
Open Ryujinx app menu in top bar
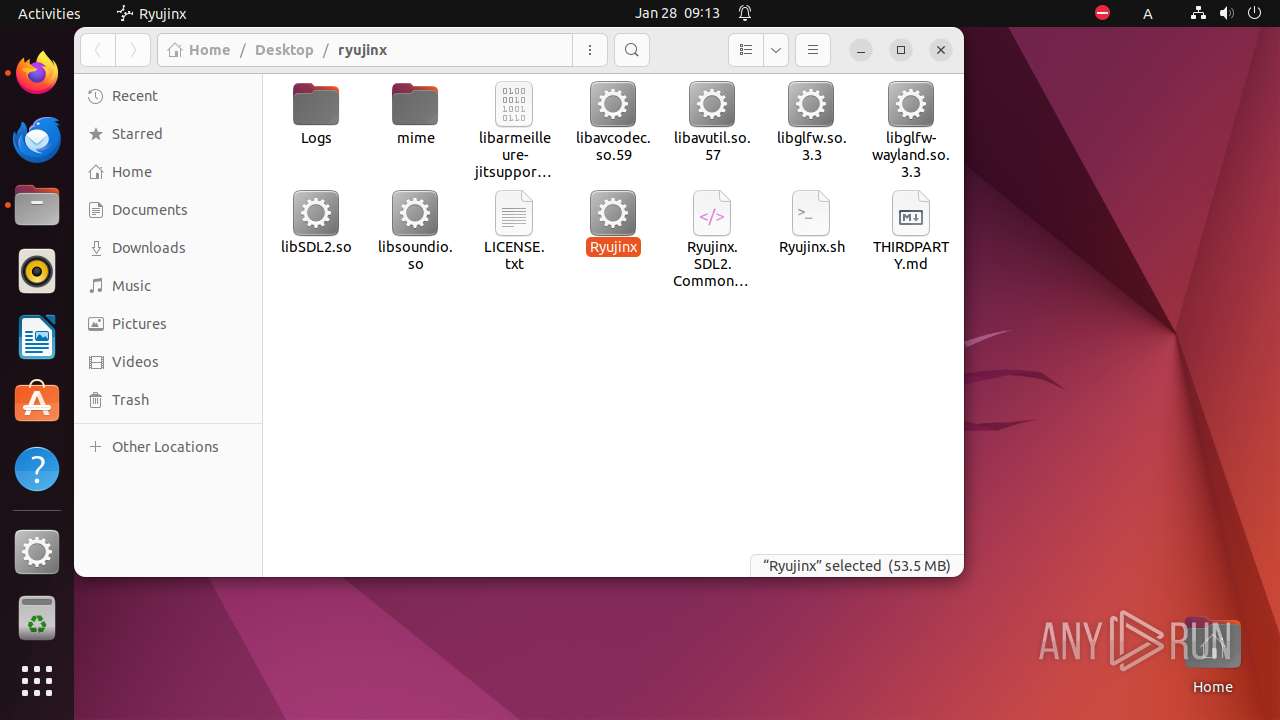click(x=152, y=13)
